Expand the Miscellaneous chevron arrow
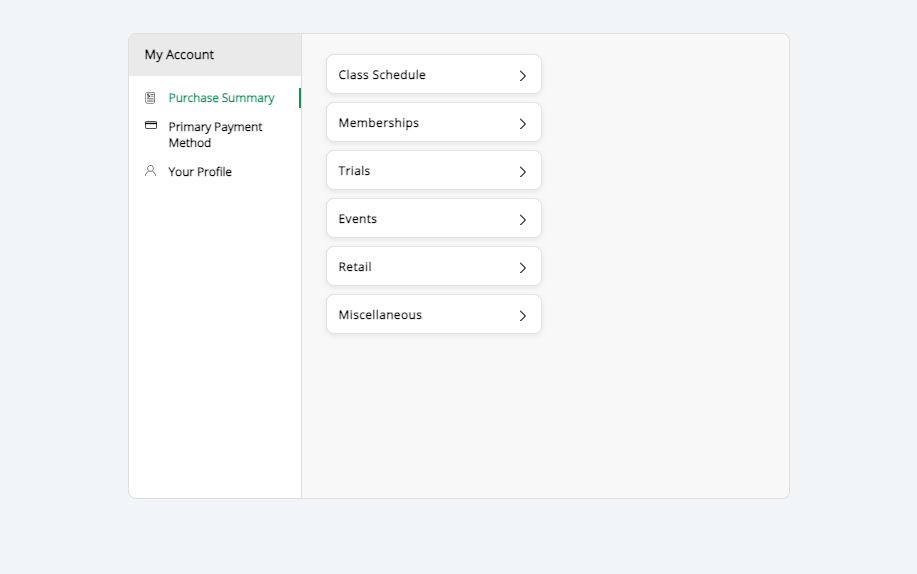The width and height of the screenshot is (917, 574). click(523, 315)
